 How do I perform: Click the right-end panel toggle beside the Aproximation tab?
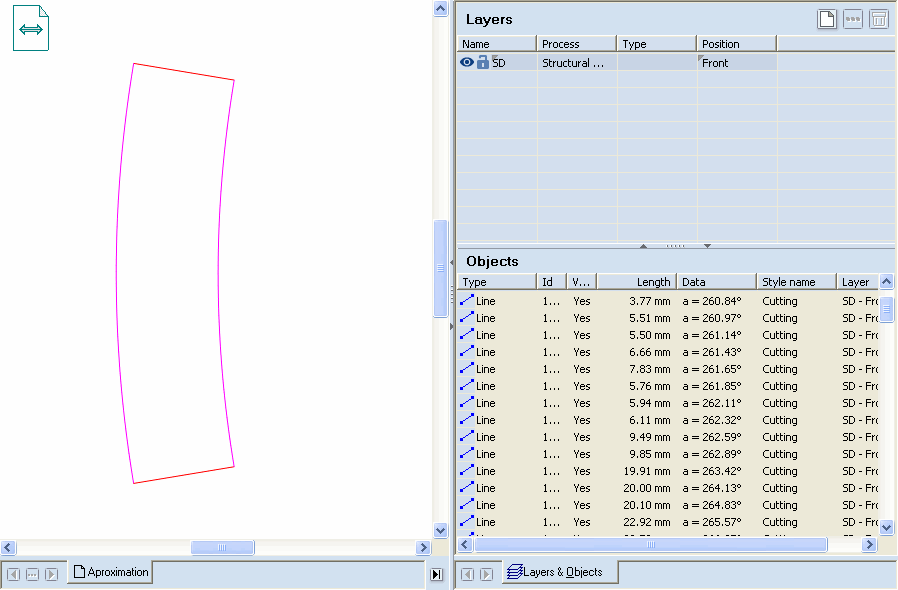[x=436, y=574]
